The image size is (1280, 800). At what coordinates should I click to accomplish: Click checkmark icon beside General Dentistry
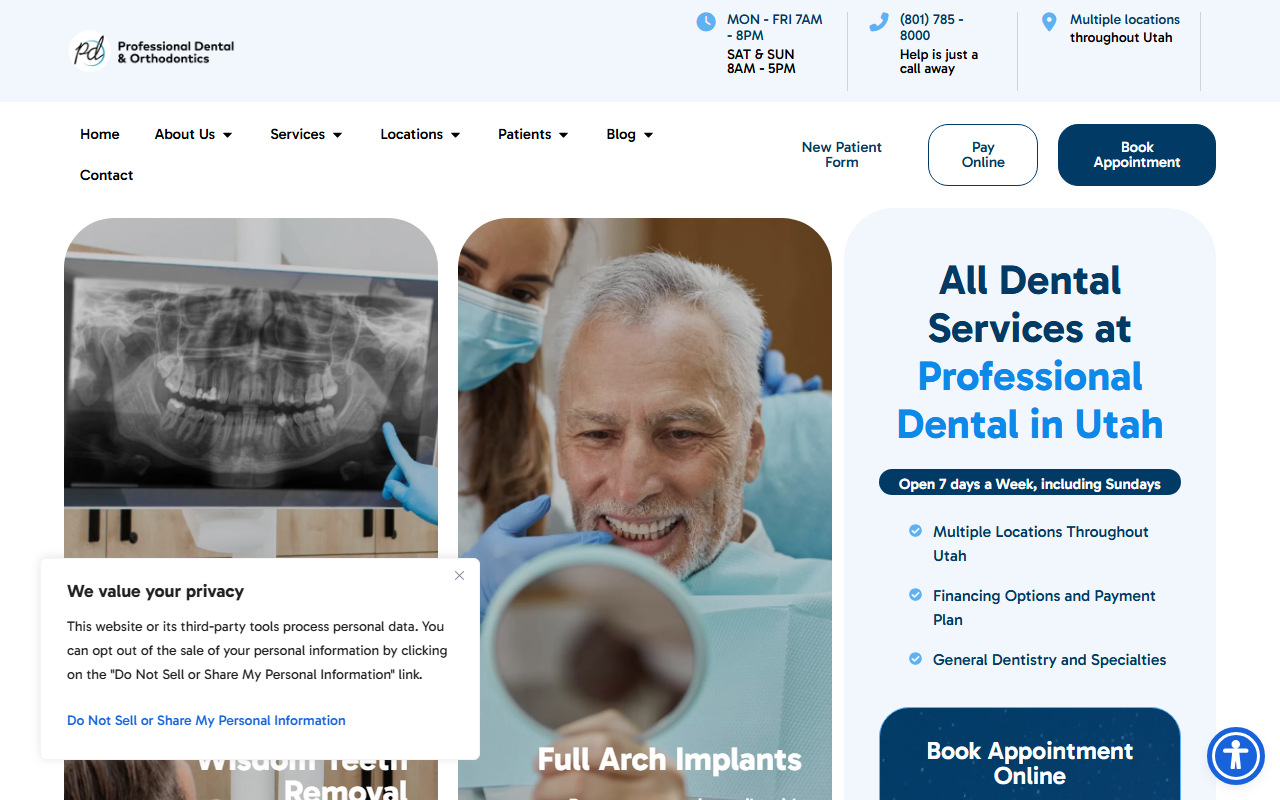(915, 659)
